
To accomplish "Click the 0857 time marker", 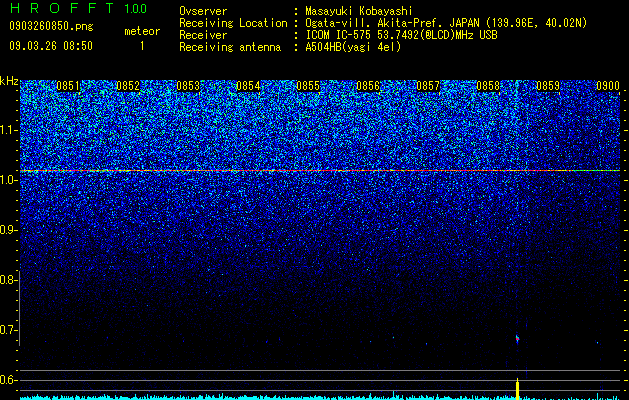I will [428, 86].
